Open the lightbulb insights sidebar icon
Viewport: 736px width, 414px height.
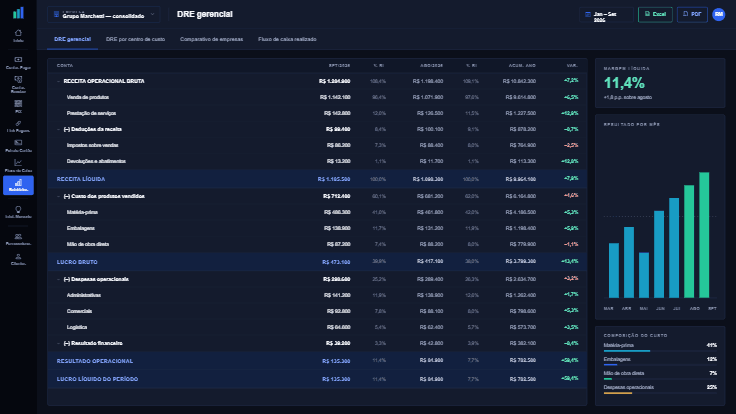pyautogui.click(x=18, y=212)
